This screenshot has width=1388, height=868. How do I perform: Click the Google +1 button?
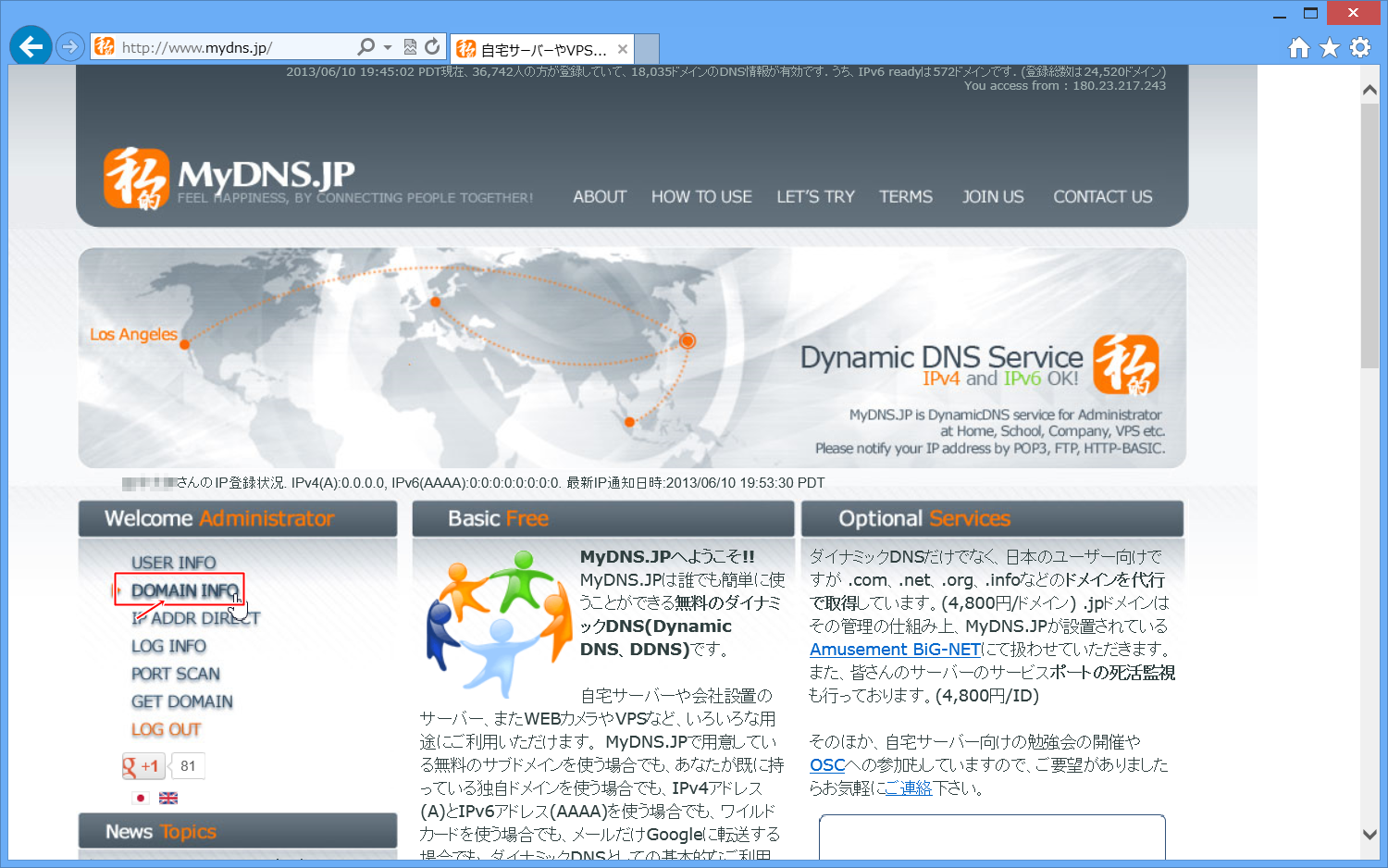coord(143,765)
